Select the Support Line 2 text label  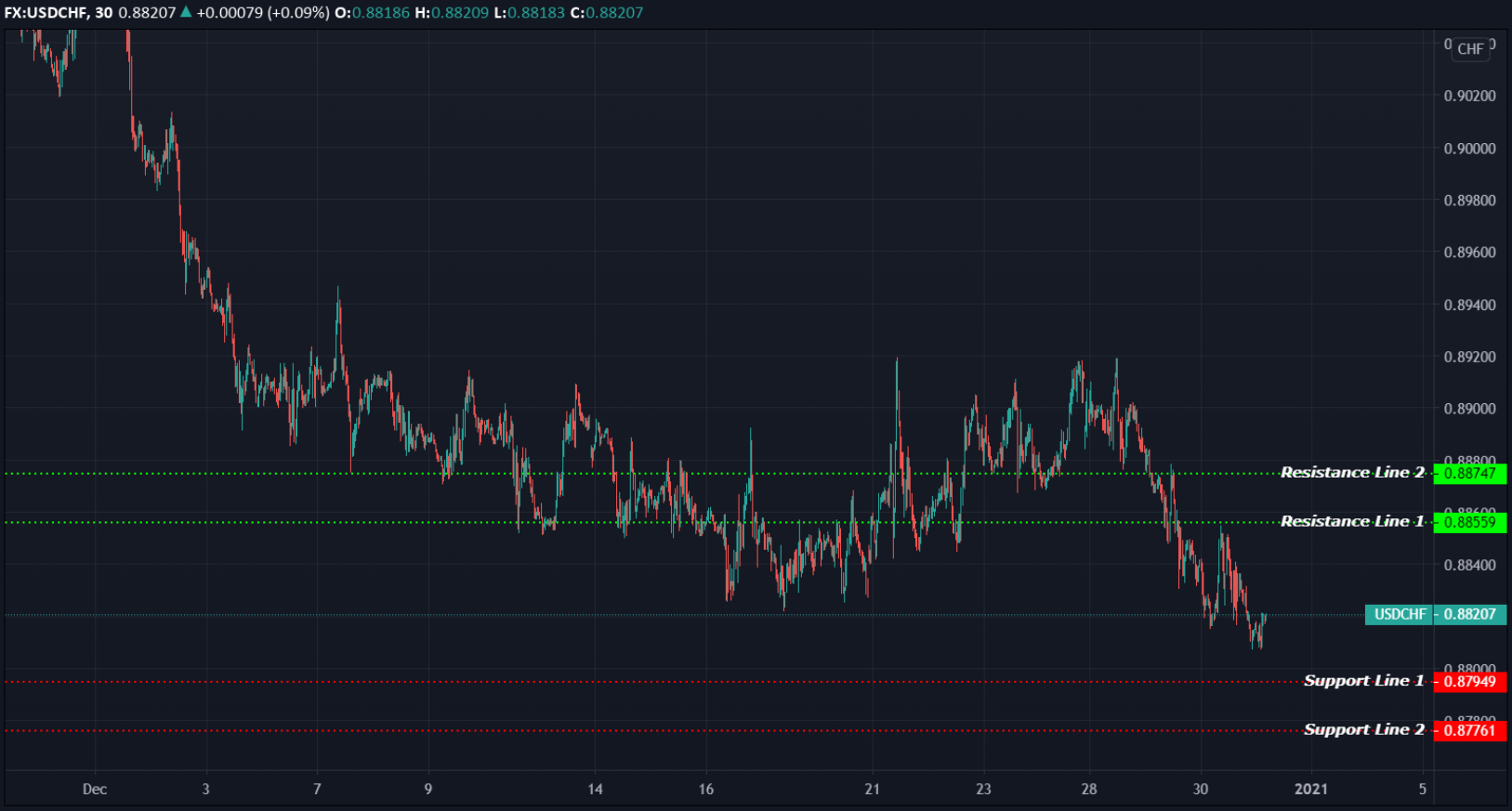(x=1364, y=729)
